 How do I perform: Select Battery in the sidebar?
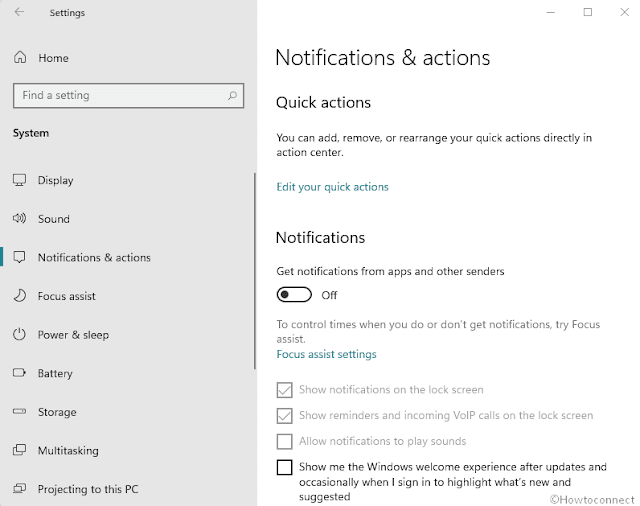tap(55, 373)
